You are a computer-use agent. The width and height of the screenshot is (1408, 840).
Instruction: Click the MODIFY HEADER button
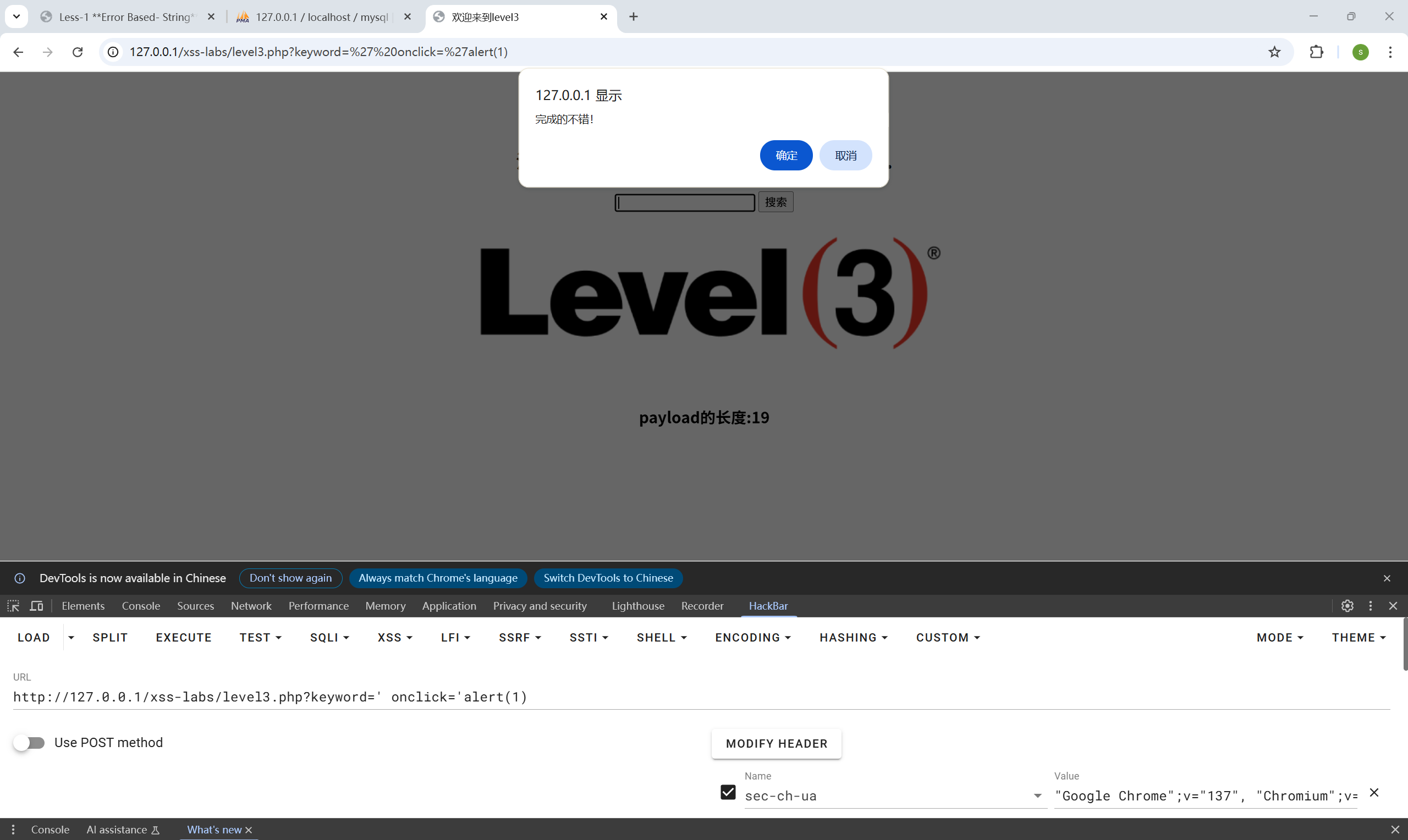776,743
